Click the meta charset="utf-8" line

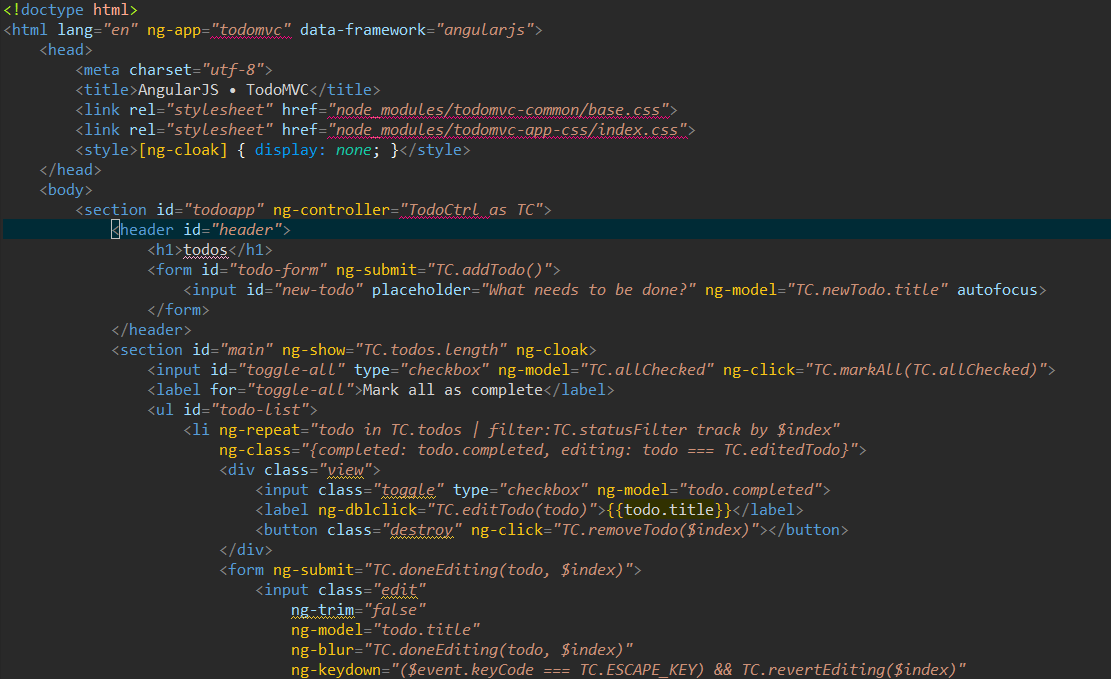click(x=174, y=69)
